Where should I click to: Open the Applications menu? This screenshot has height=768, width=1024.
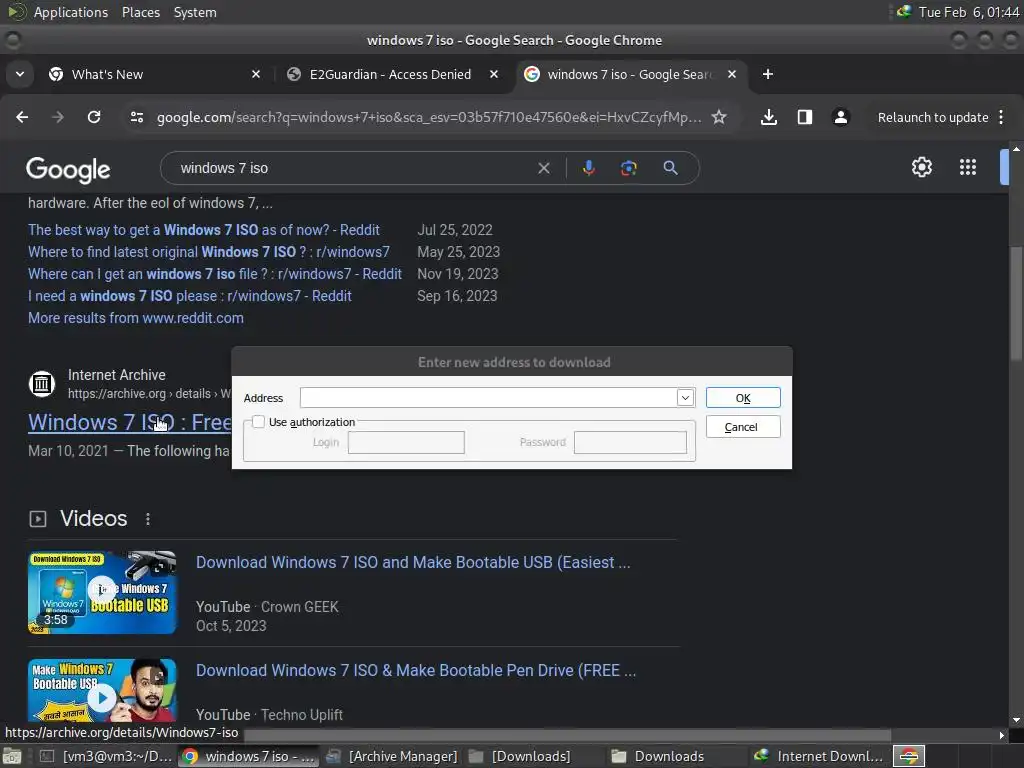pos(71,12)
